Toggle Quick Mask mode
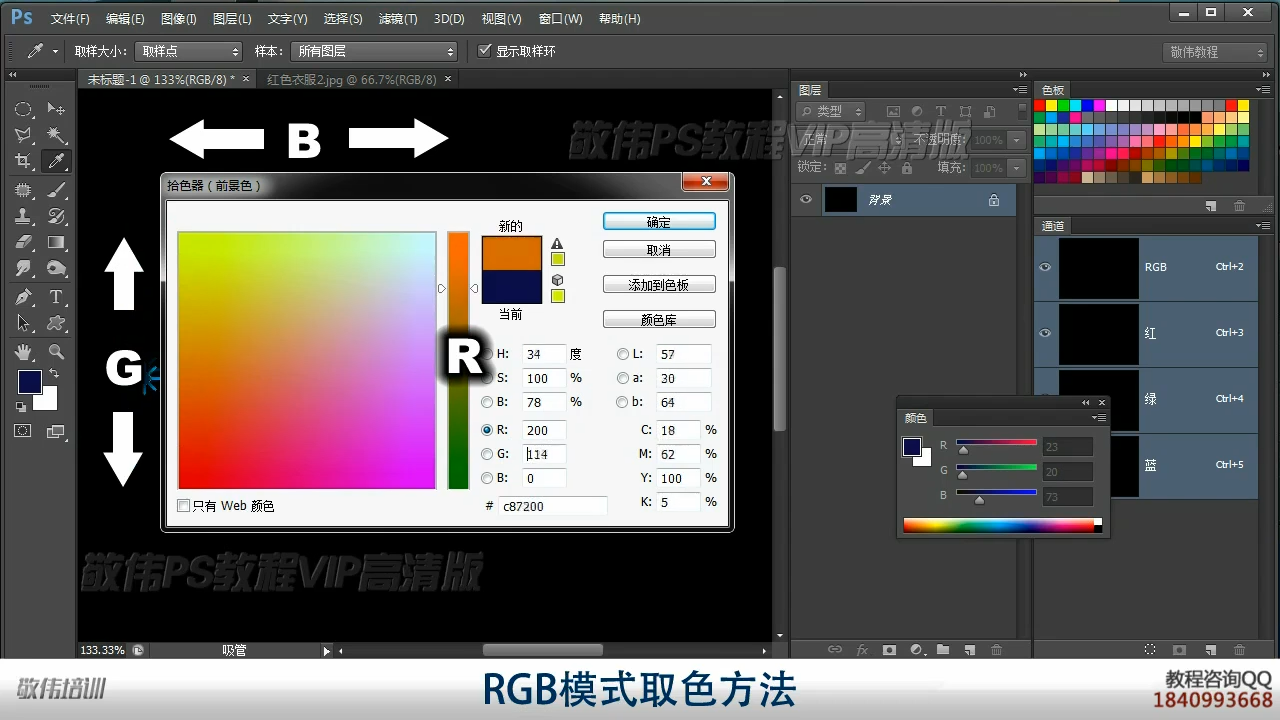The width and height of the screenshot is (1280, 720). coord(23,431)
